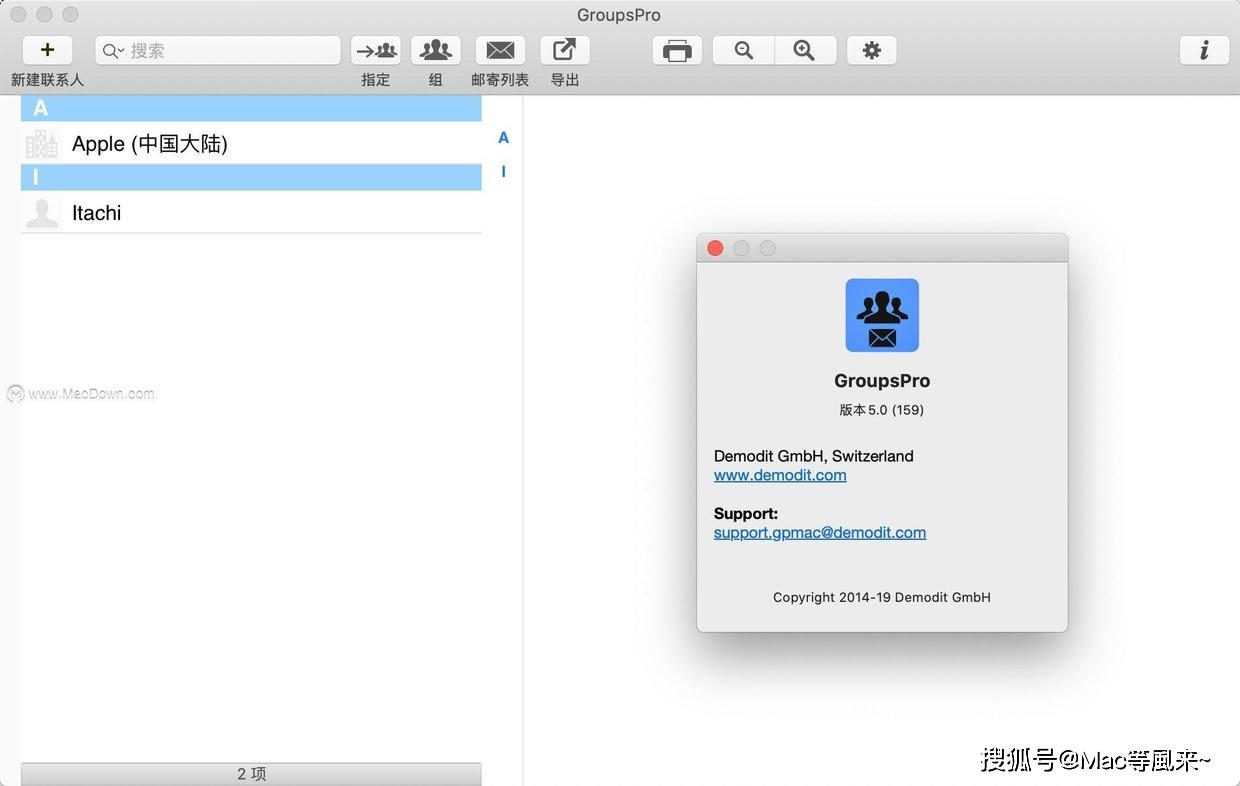Click the GroupsPro app icon in about dialog
The height and width of the screenshot is (786, 1240).
pyautogui.click(x=882, y=315)
